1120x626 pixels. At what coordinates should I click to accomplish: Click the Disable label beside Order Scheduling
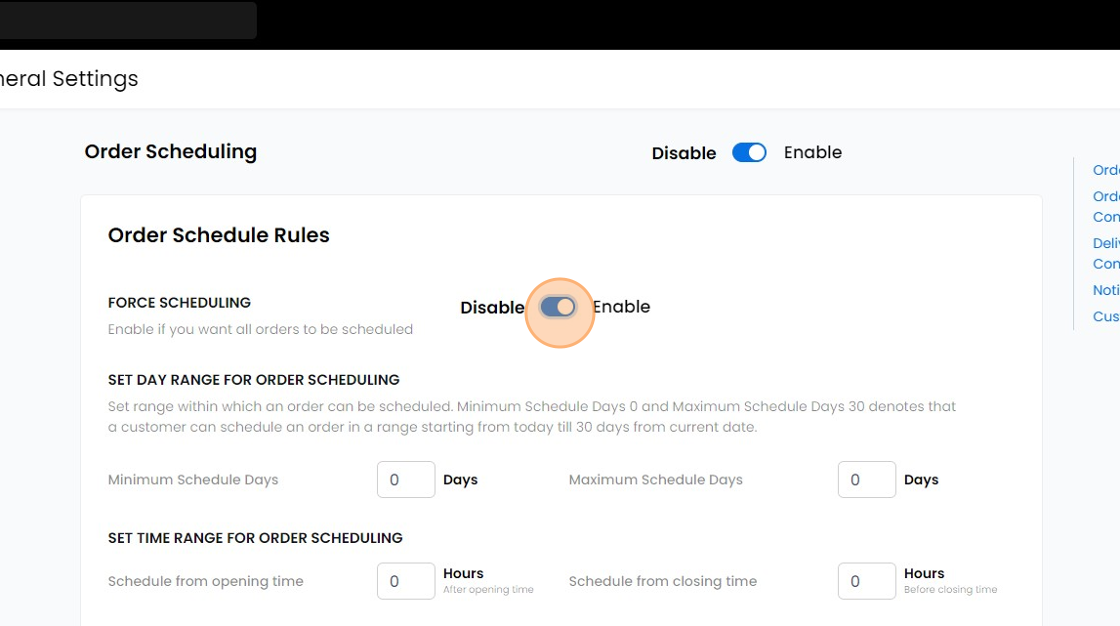684,152
